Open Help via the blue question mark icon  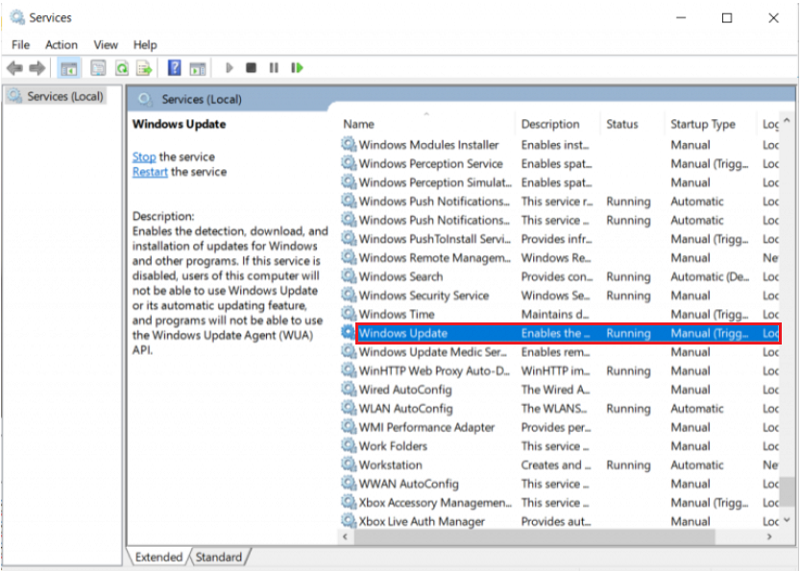[x=174, y=68]
